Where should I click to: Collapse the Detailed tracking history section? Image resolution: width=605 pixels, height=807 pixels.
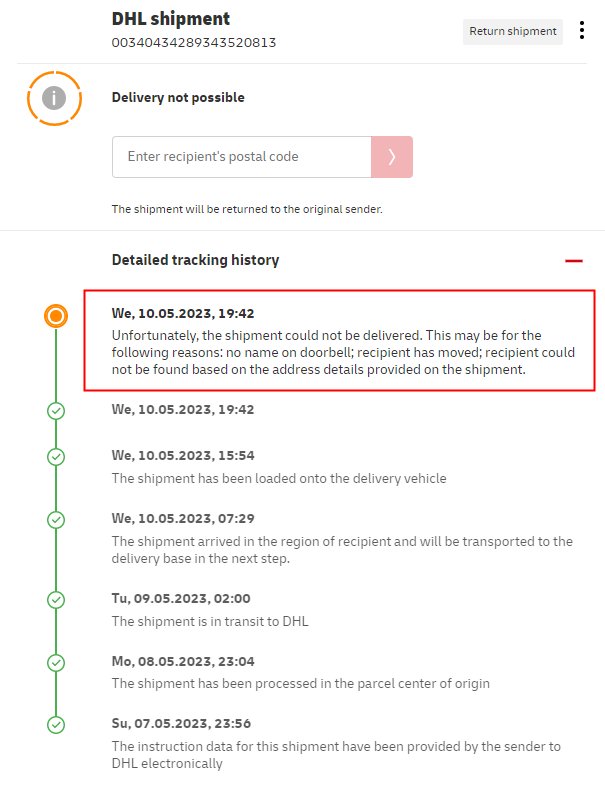click(573, 260)
